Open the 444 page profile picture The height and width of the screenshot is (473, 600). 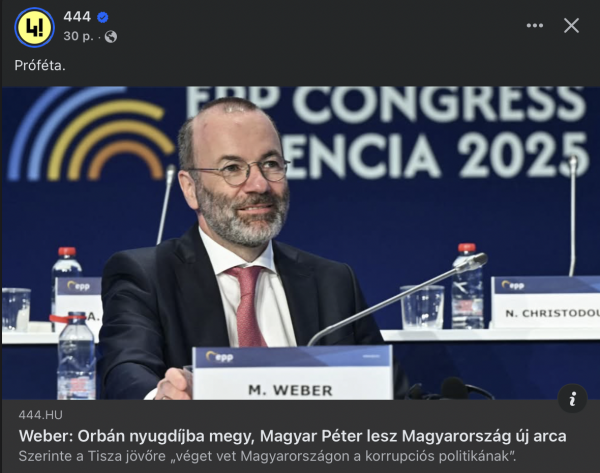(34, 28)
